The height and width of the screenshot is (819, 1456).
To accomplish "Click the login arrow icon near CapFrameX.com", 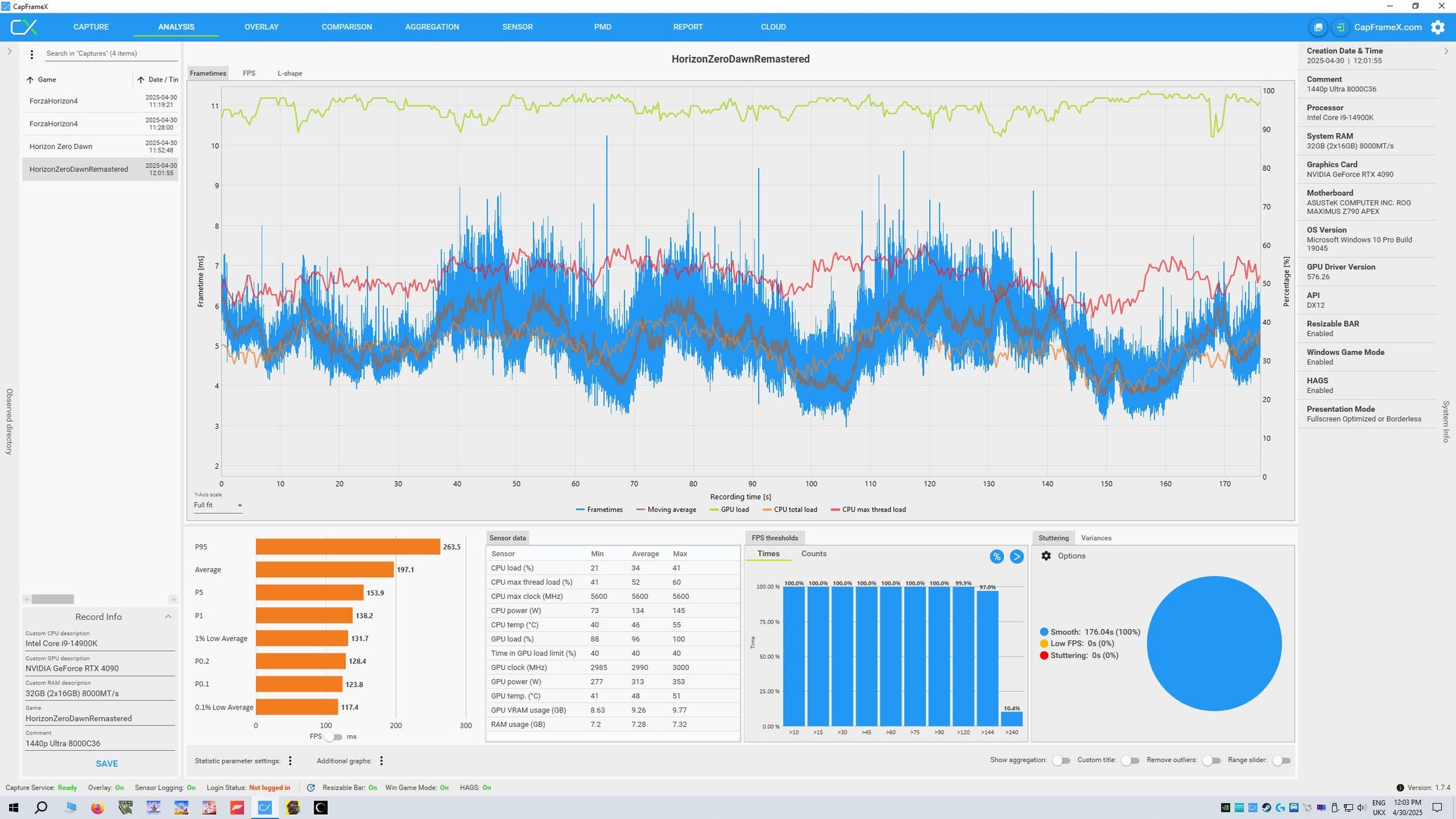I will 1341,27.
